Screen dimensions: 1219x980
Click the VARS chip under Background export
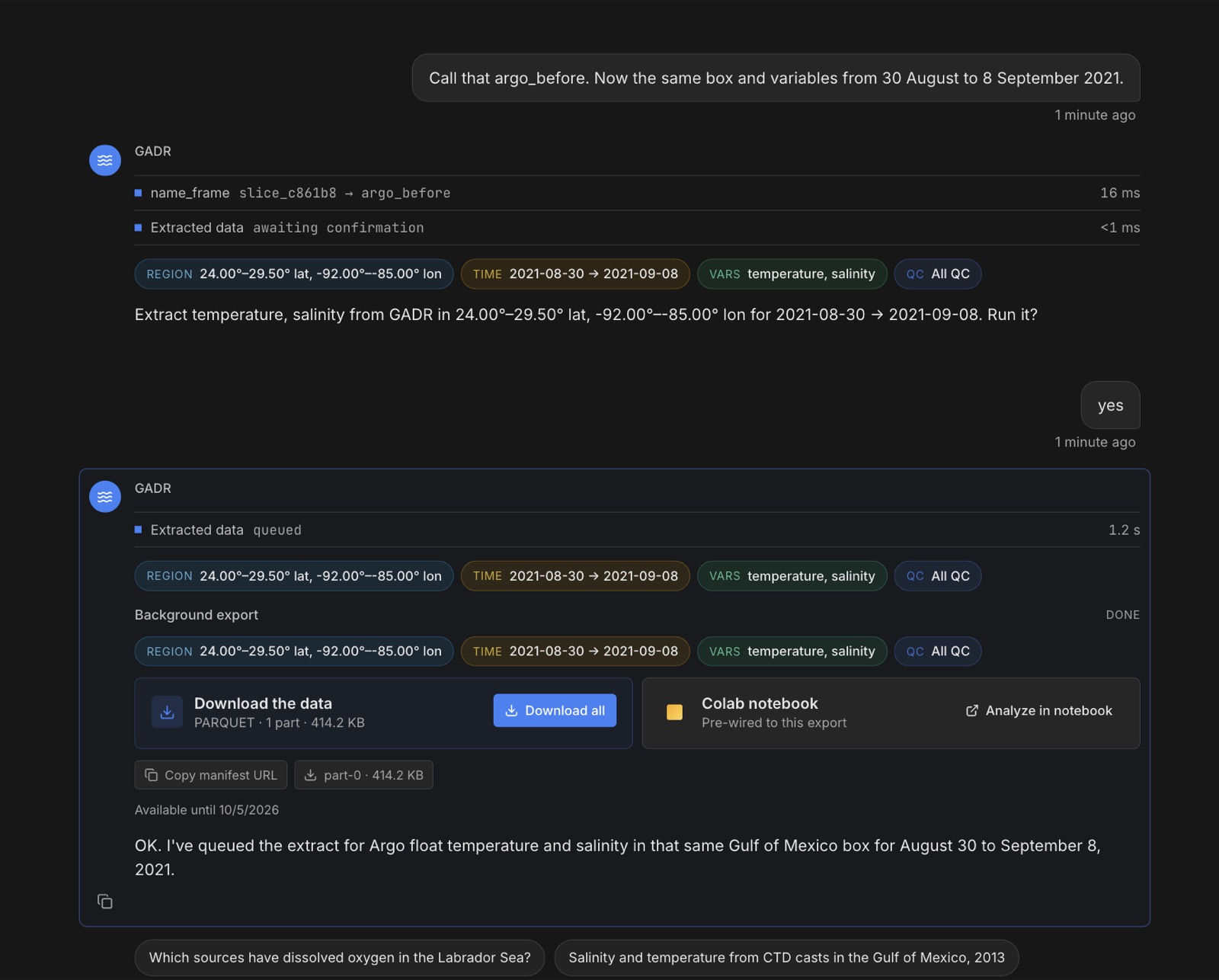point(792,652)
